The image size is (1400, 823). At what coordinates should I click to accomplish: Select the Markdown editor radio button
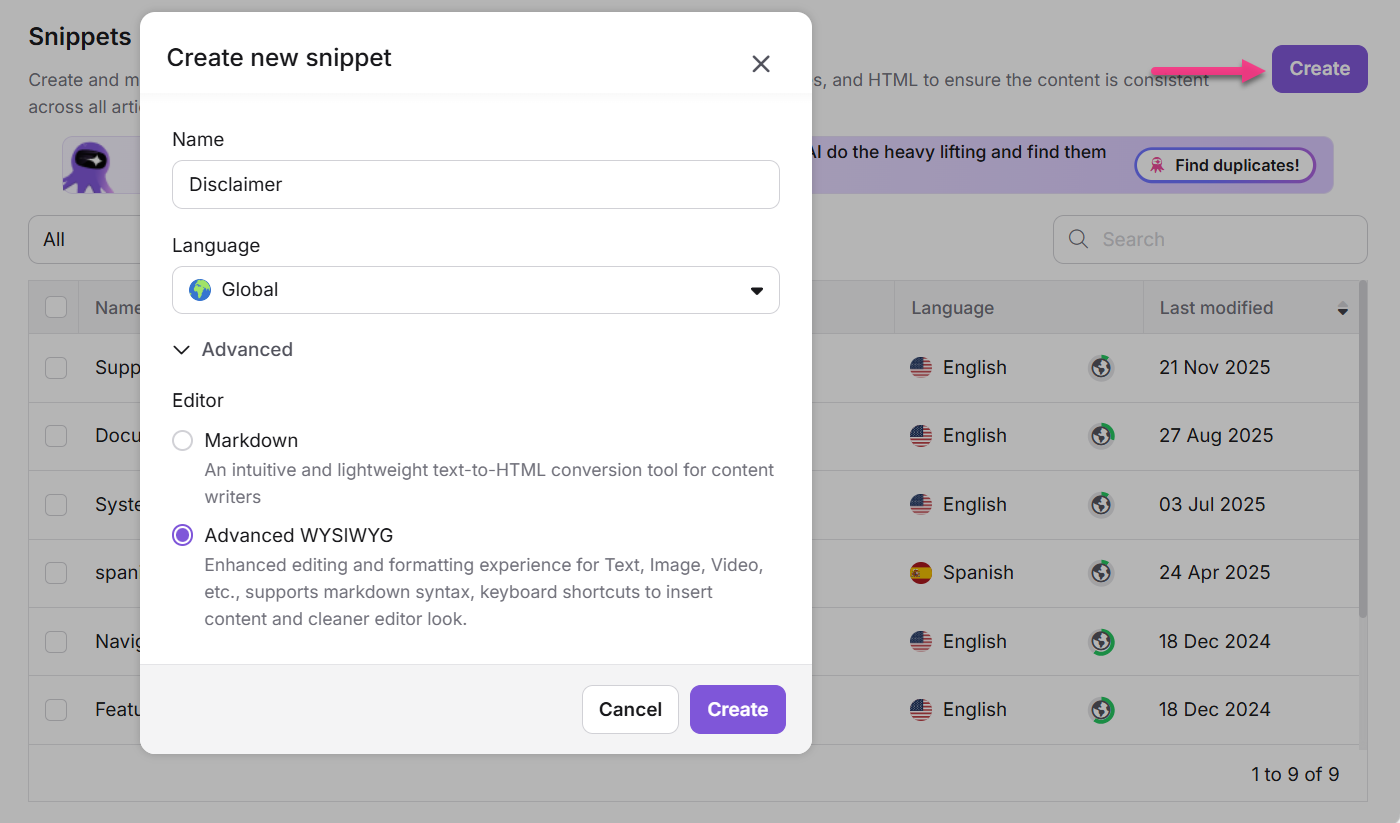click(x=182, y=440)
